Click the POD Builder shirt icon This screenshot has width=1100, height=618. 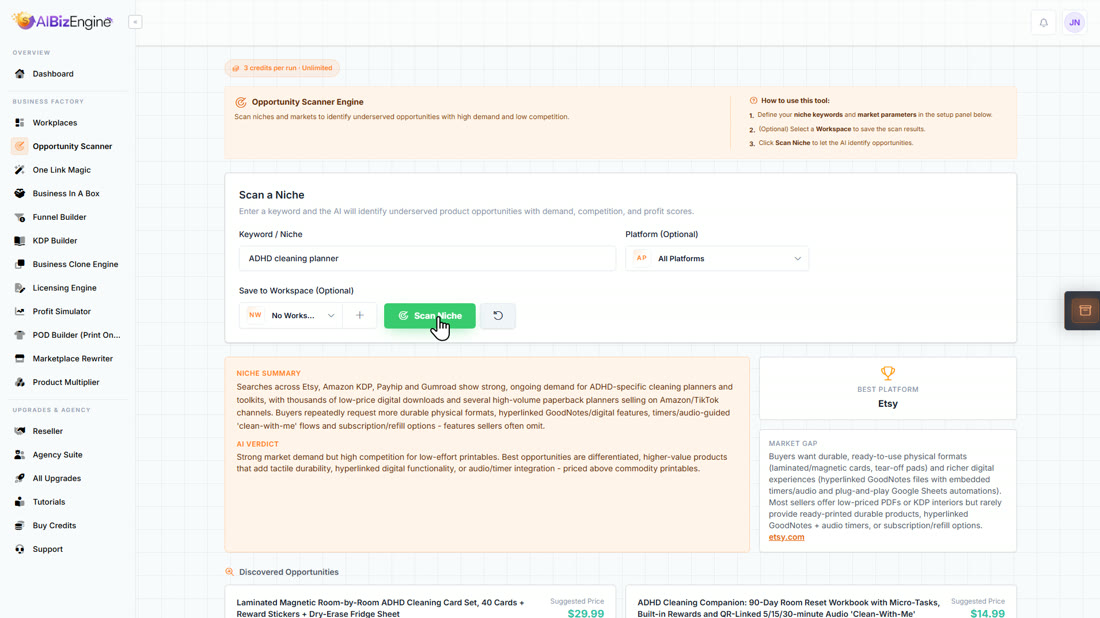coord(20,335)
